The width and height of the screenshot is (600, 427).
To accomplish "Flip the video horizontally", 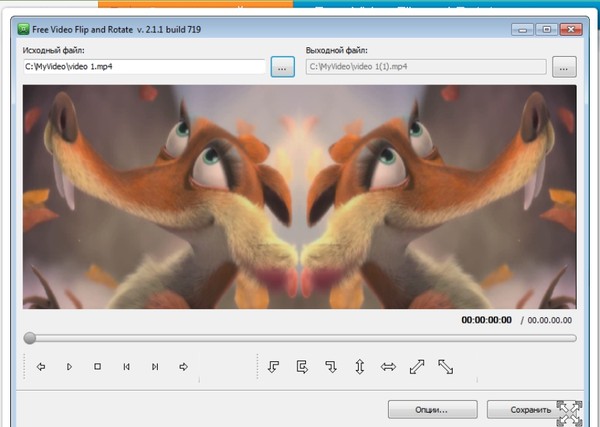I will pos(388,367).
